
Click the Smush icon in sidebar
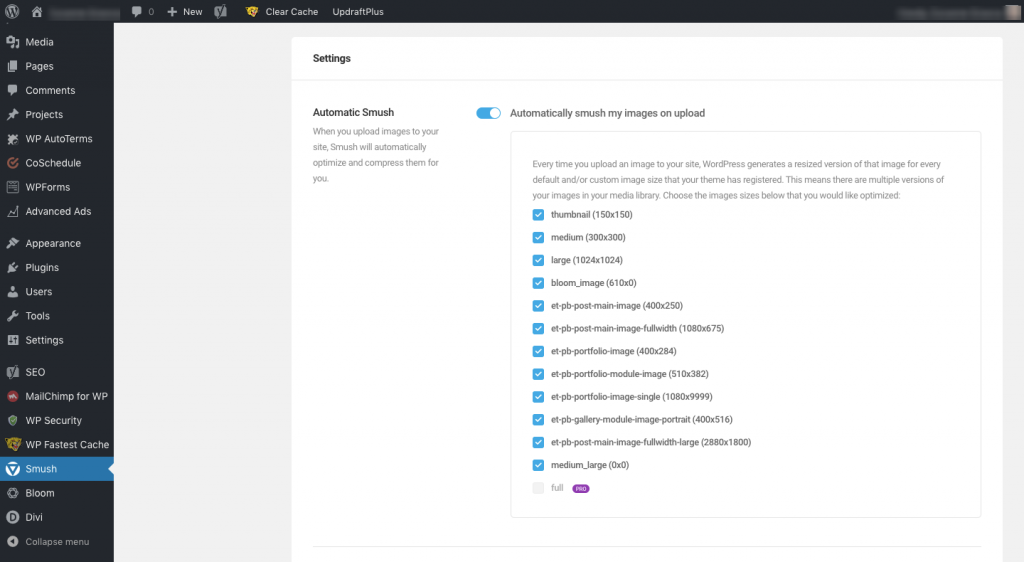(x=13, y=469)
